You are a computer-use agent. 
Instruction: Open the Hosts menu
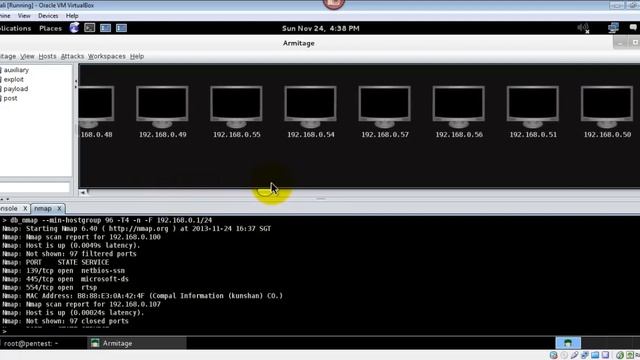47,56
